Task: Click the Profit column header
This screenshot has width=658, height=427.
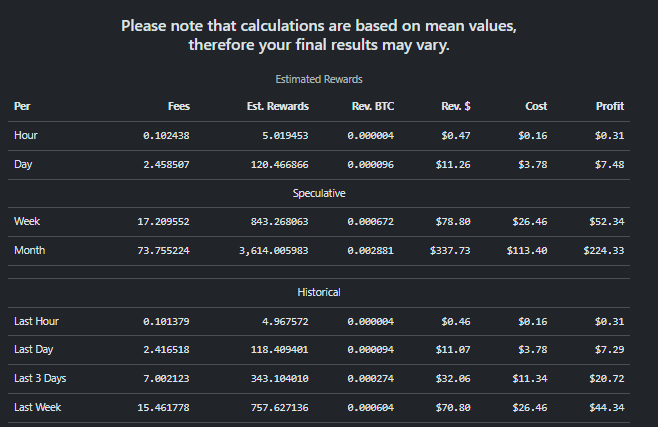Action: click(610, 106)
